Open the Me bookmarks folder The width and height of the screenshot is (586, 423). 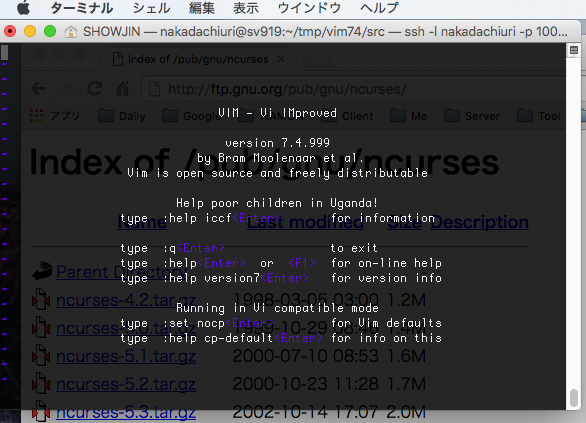tap(408, 116)
